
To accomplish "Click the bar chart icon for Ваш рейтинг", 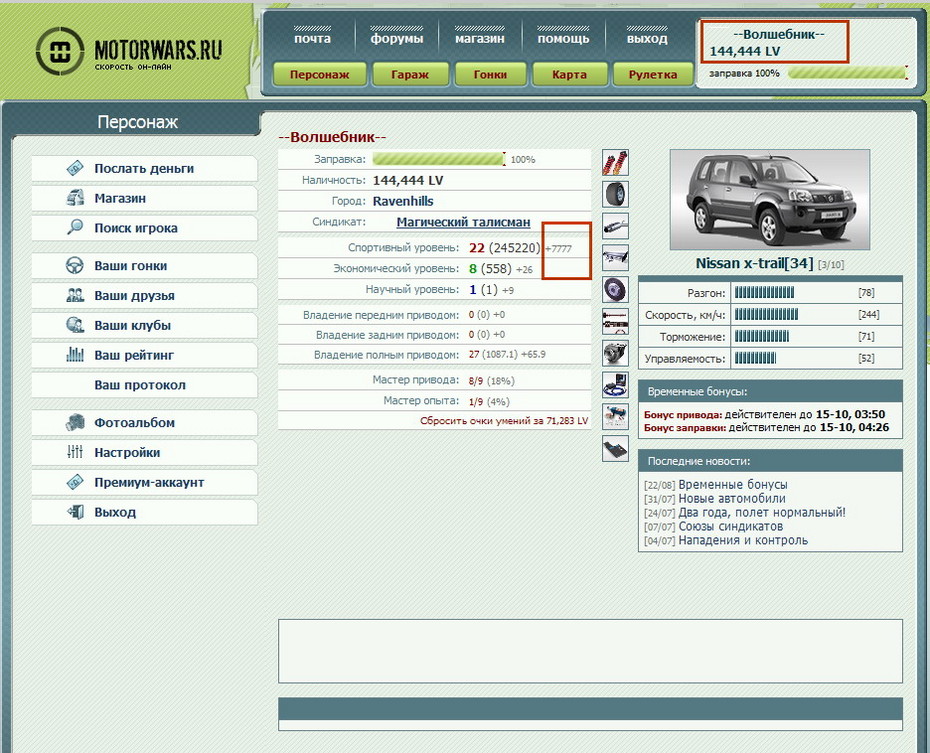I will pos(75,355).
